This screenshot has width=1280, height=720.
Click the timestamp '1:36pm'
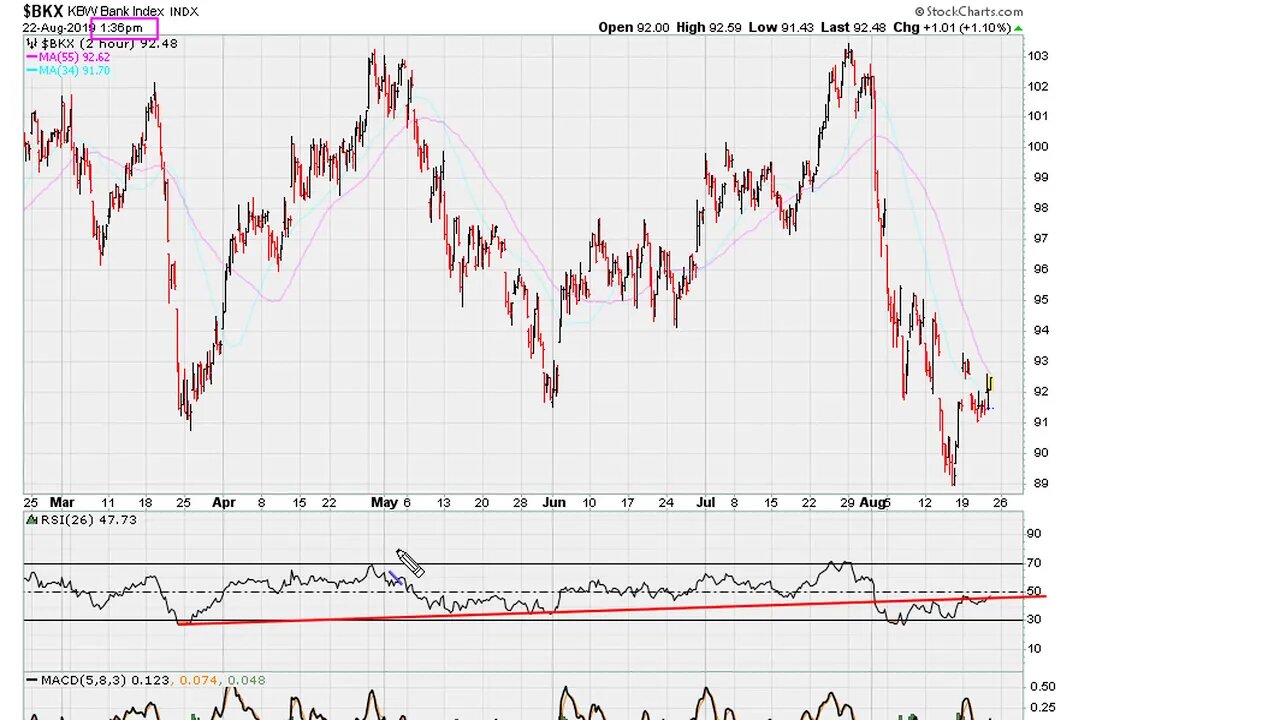121,28
